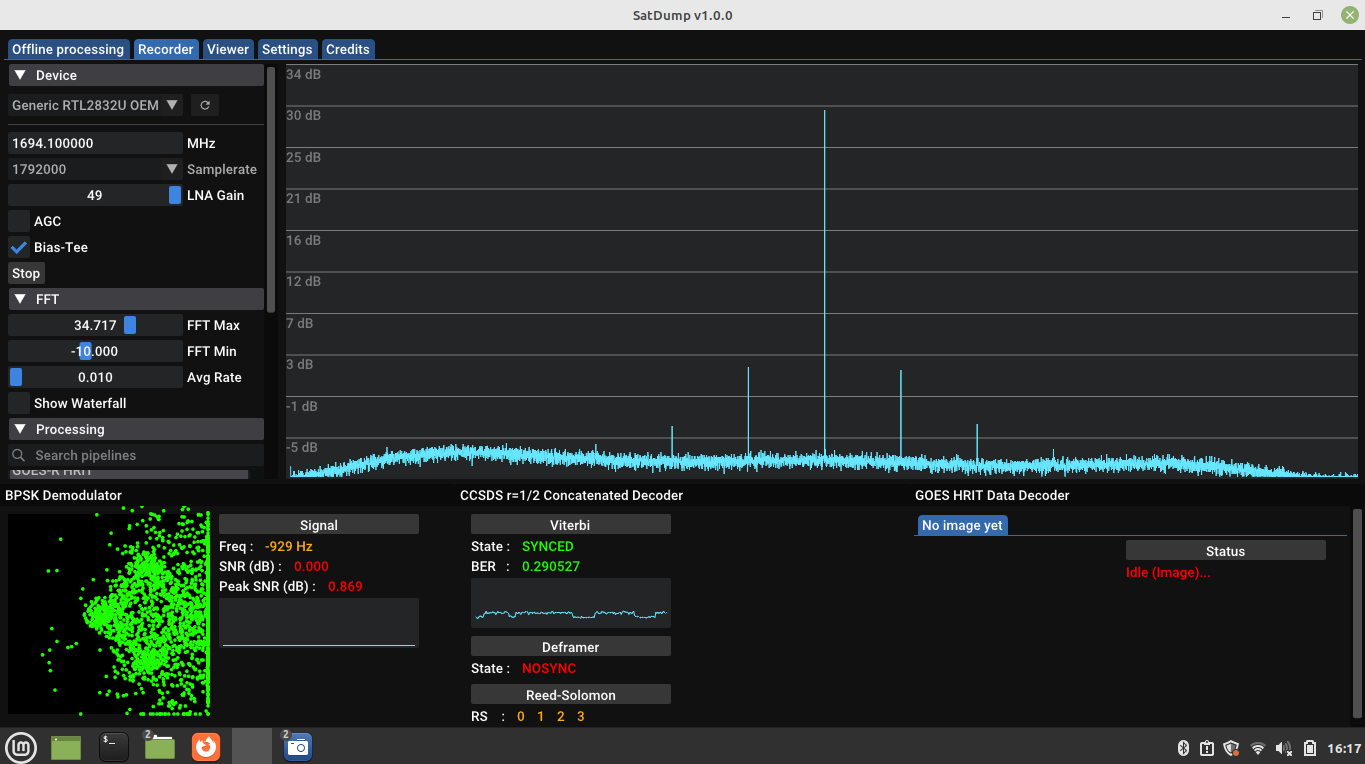This screenshot has height=764, width=1365.
Task: Click the Viterbi BER graph display
Action: point(570,602)
